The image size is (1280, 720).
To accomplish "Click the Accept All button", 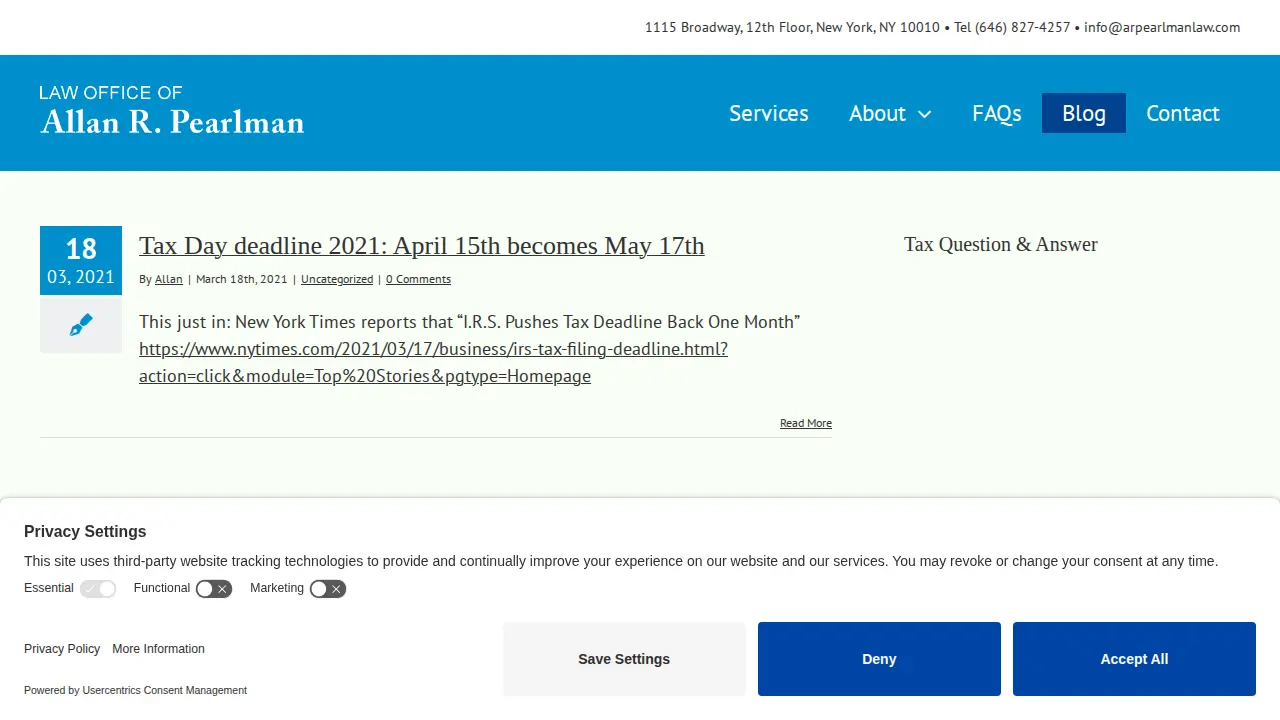I will 1134,659.
